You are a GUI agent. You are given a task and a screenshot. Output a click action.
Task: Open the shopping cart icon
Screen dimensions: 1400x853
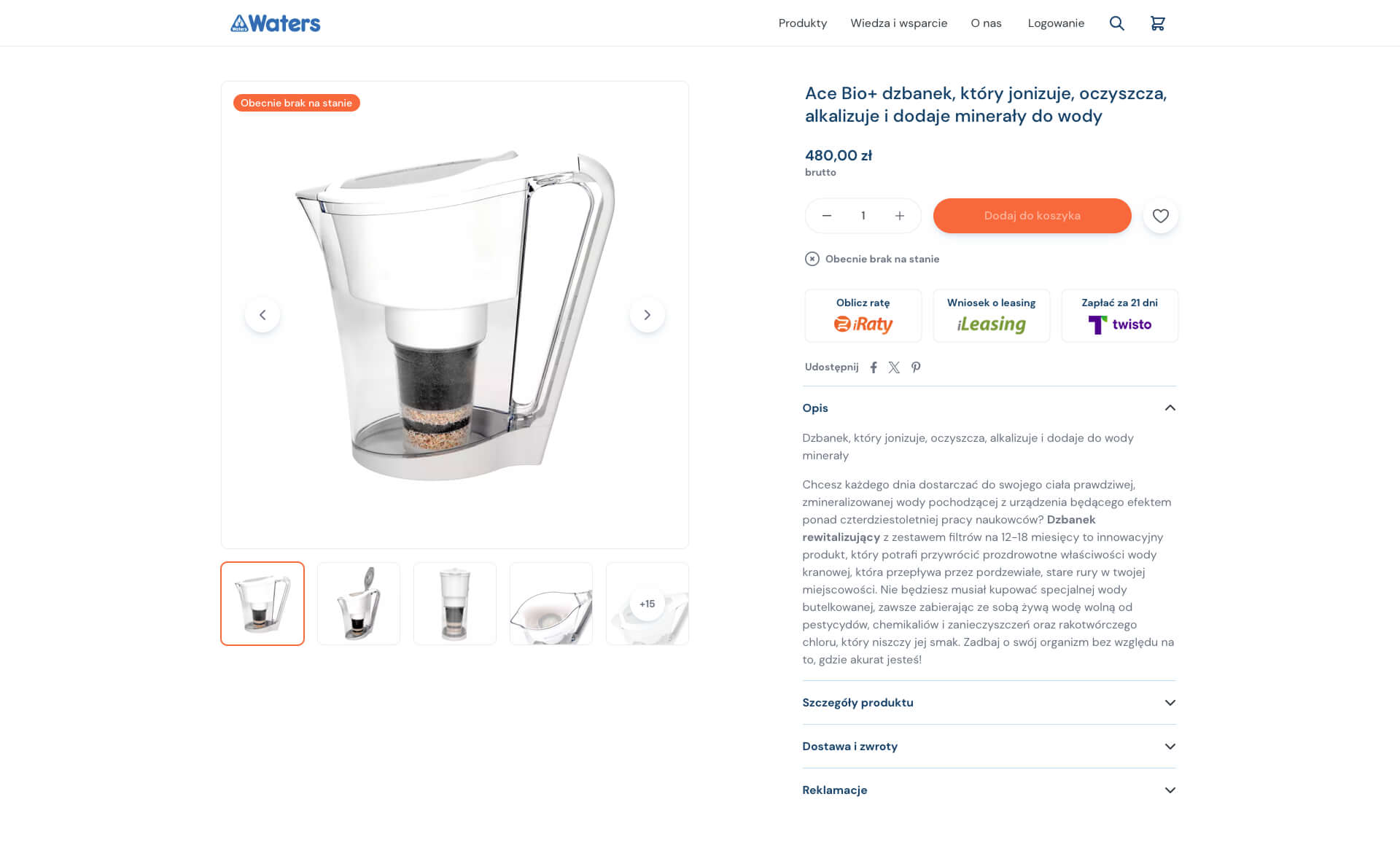1157,23
